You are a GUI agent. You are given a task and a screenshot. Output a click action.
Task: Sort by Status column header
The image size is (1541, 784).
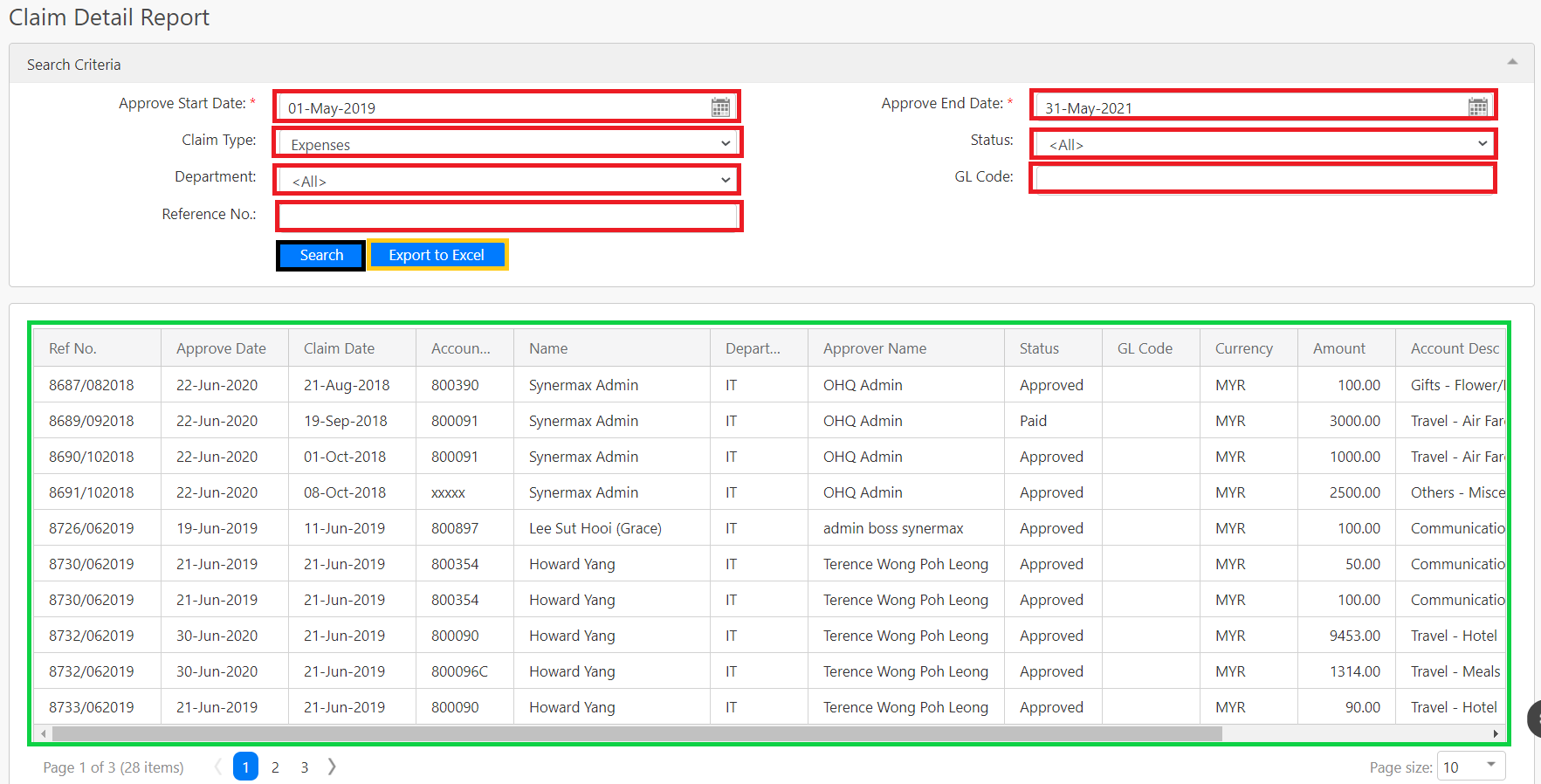tap(1053, 347)
